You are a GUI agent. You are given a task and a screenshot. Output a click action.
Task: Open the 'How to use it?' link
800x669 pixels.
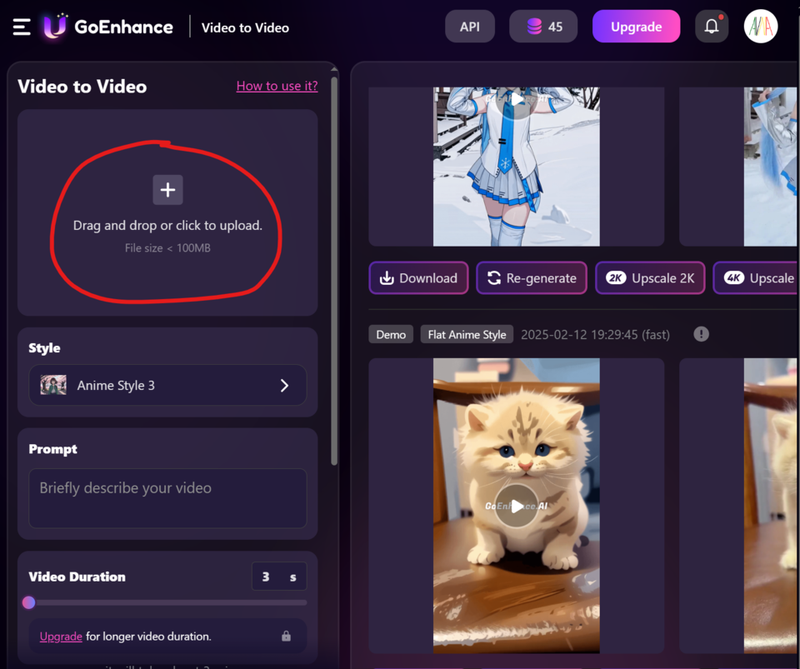[277, 86]
